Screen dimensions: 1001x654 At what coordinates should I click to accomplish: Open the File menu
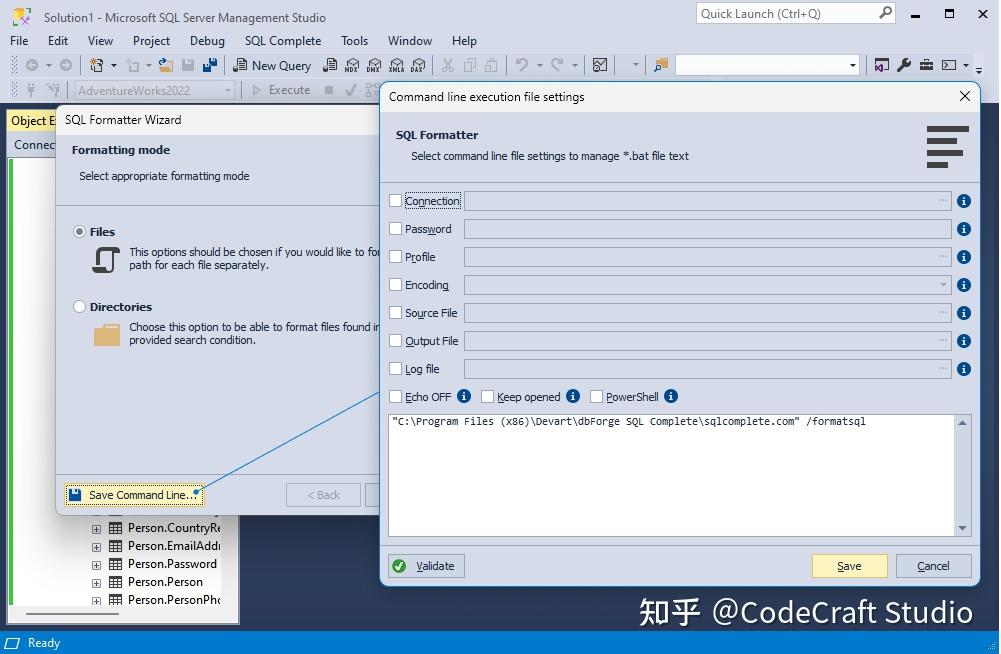[x=19, y=41]
